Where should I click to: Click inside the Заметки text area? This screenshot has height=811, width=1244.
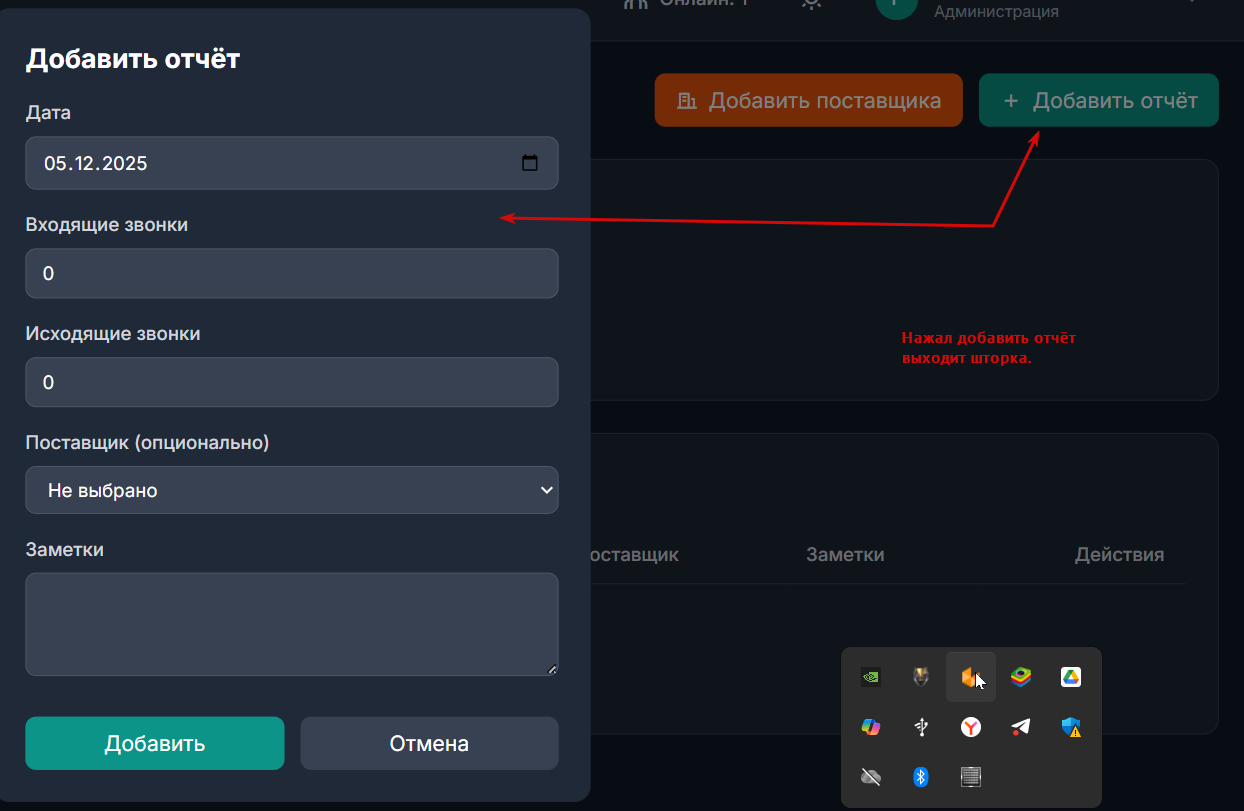coord(292,624)
